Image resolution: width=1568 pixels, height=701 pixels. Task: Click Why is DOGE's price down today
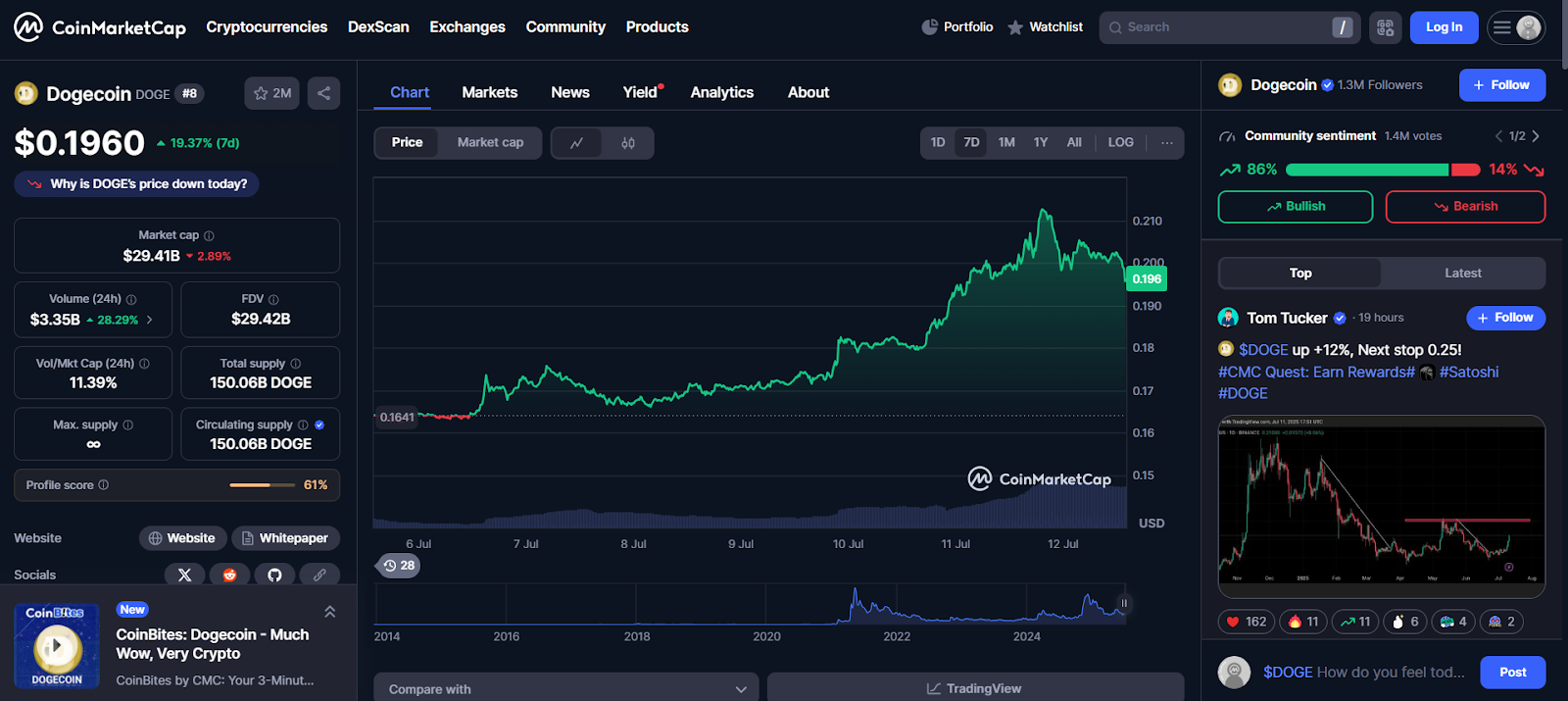(x=136, y=184)
